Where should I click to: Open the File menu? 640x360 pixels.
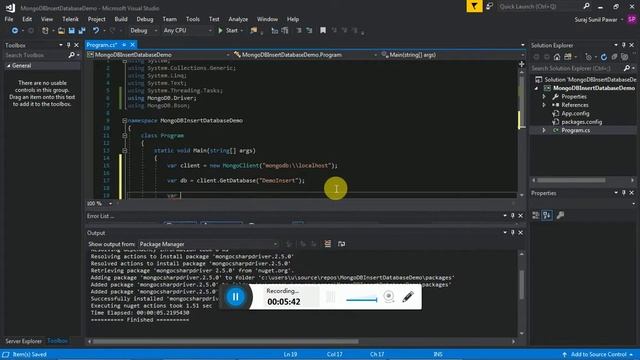click(x=9, y=19)
